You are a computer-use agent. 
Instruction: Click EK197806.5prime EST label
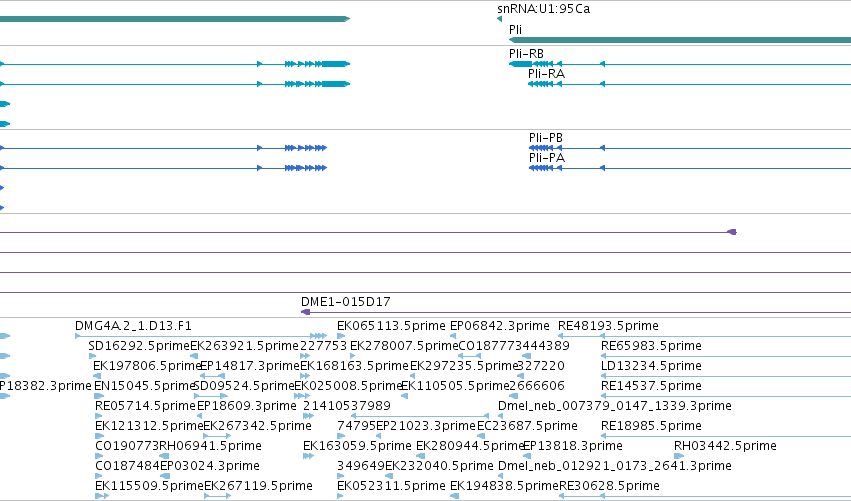pyautogui.click(x=147, y=366)
